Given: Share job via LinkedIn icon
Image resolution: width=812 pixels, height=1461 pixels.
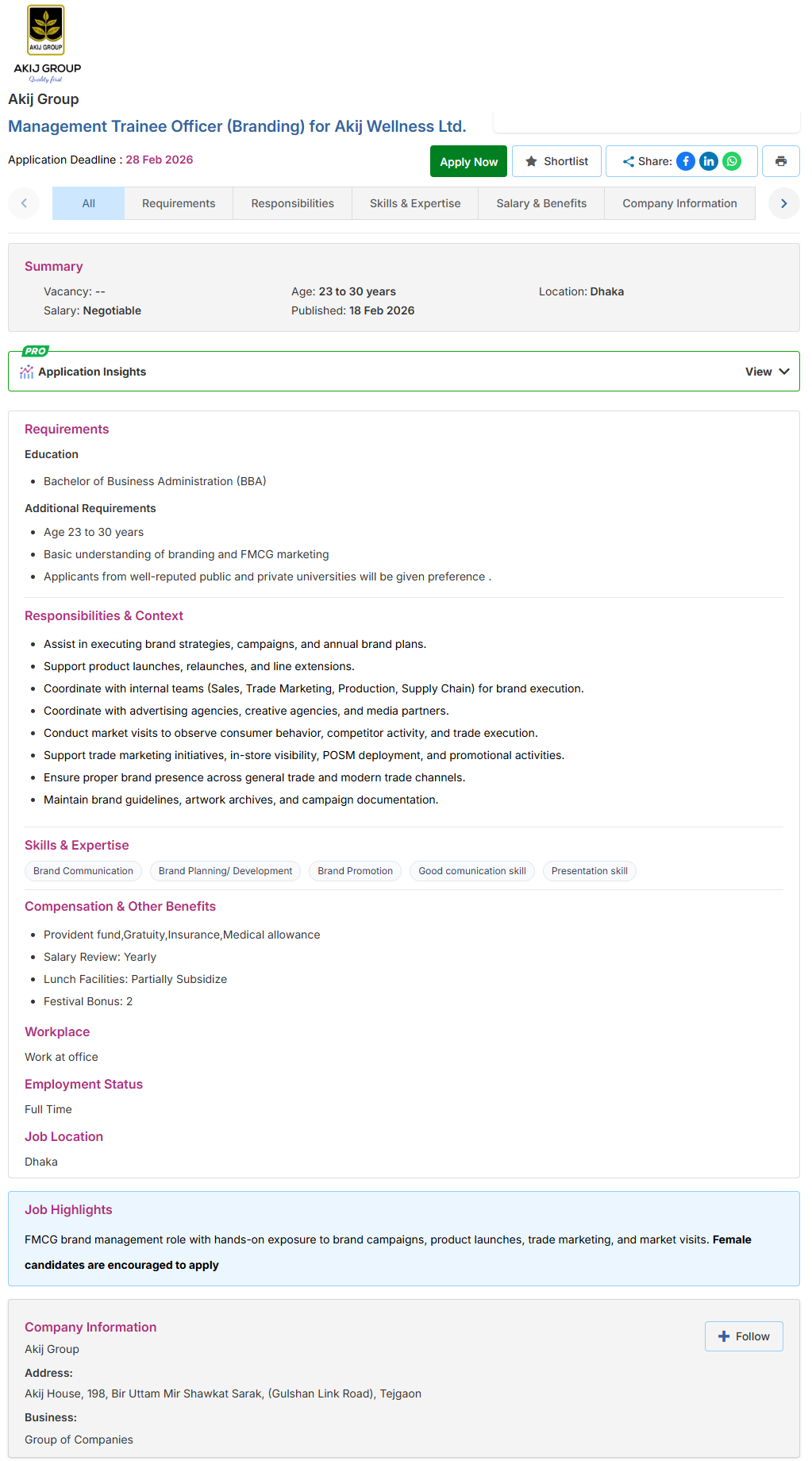Looking at the screenshot, I should click(x=709, y=161).
